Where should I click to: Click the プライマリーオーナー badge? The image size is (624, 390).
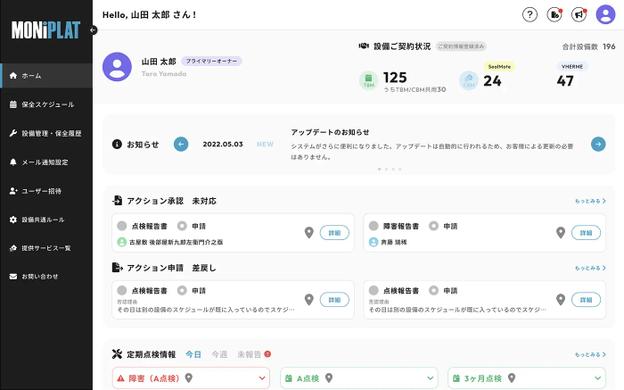coord(211,61)
